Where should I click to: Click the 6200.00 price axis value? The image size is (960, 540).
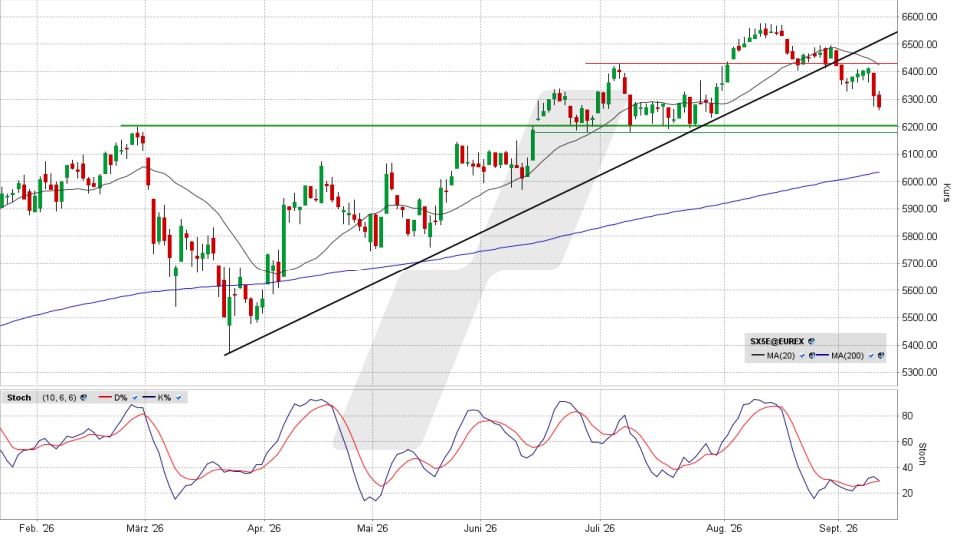[x=920, y=127]
